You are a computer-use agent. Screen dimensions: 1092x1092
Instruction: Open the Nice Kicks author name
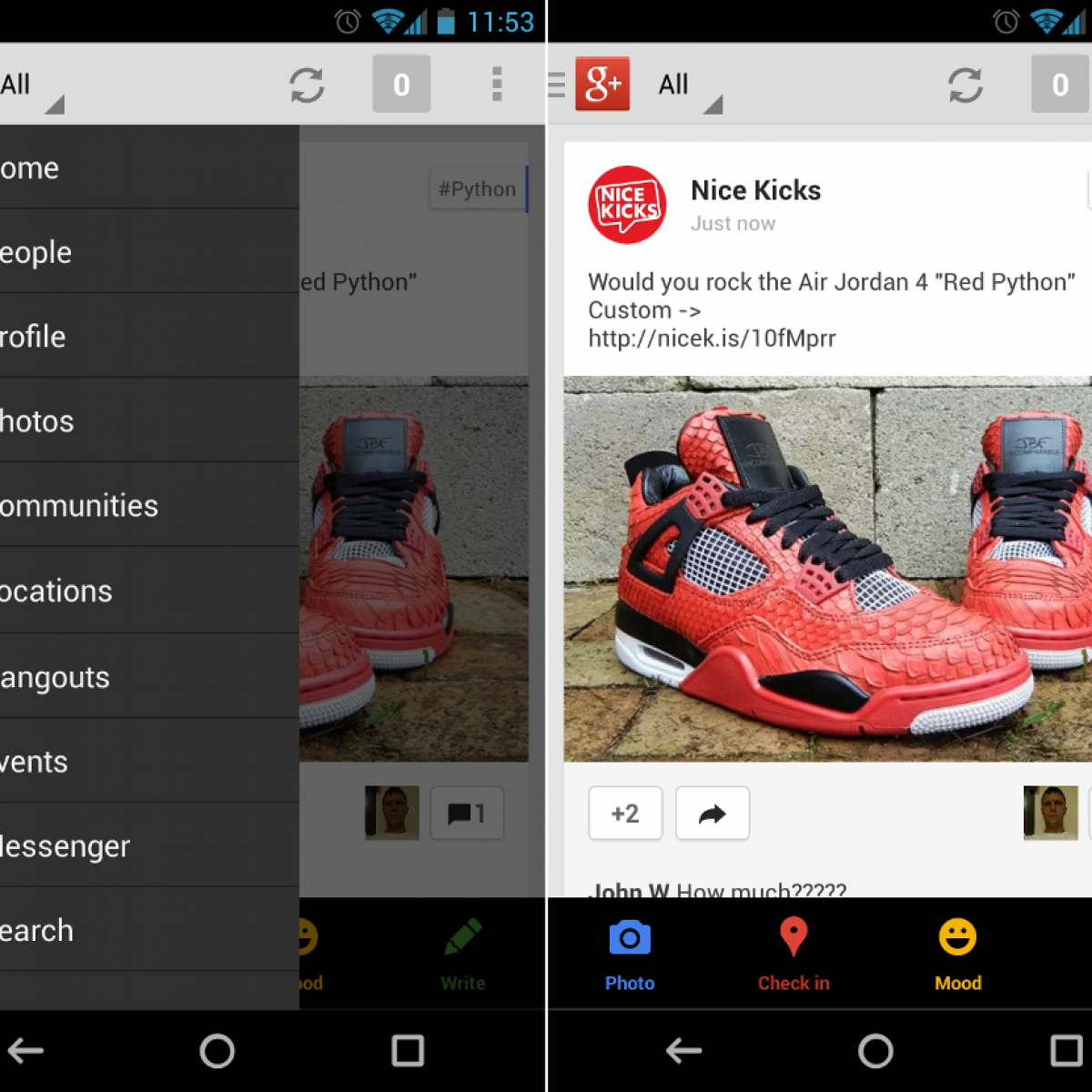[x=755, y=190]
